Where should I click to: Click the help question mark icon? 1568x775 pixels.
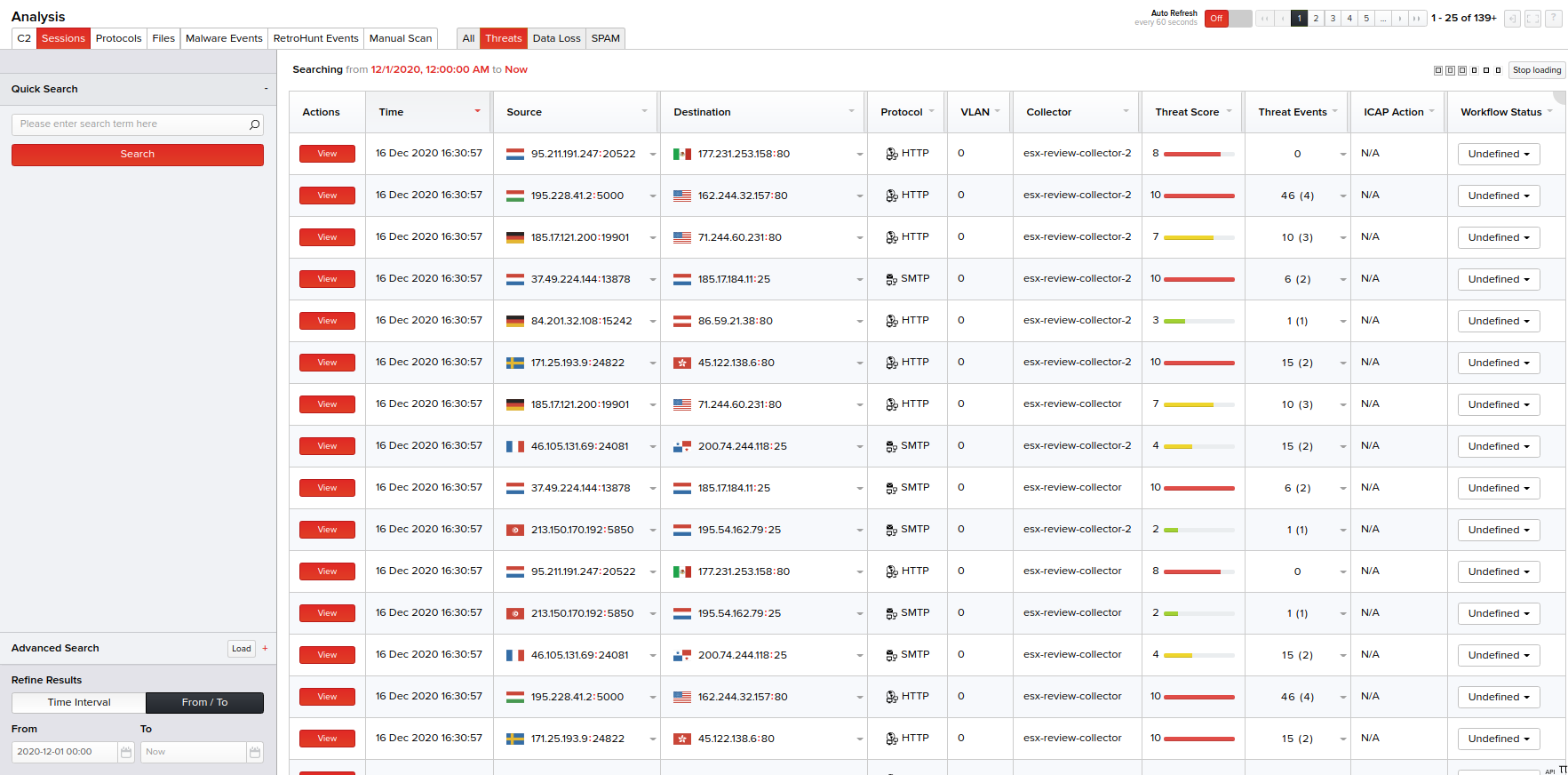1553,18
